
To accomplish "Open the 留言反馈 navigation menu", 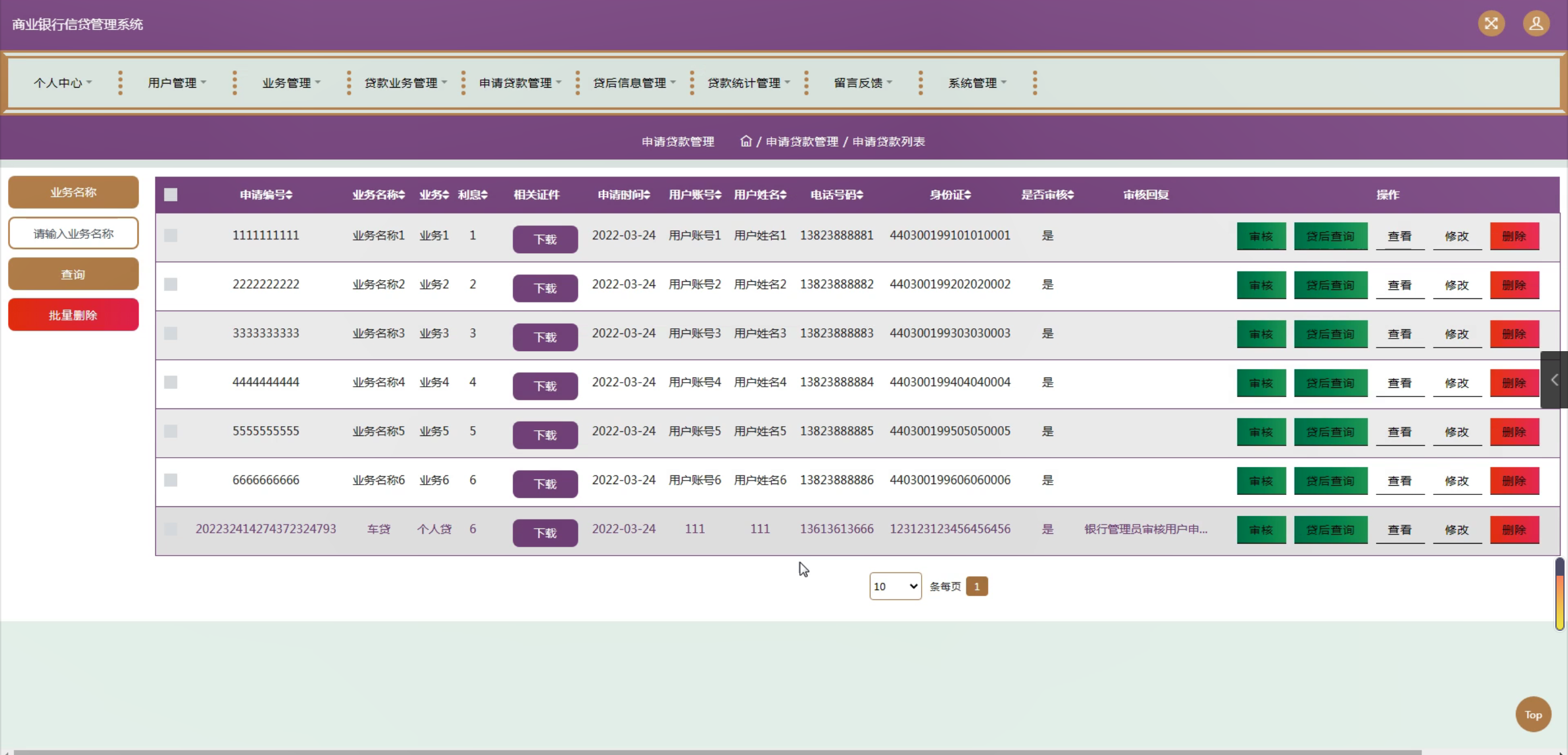I will 863,82.
